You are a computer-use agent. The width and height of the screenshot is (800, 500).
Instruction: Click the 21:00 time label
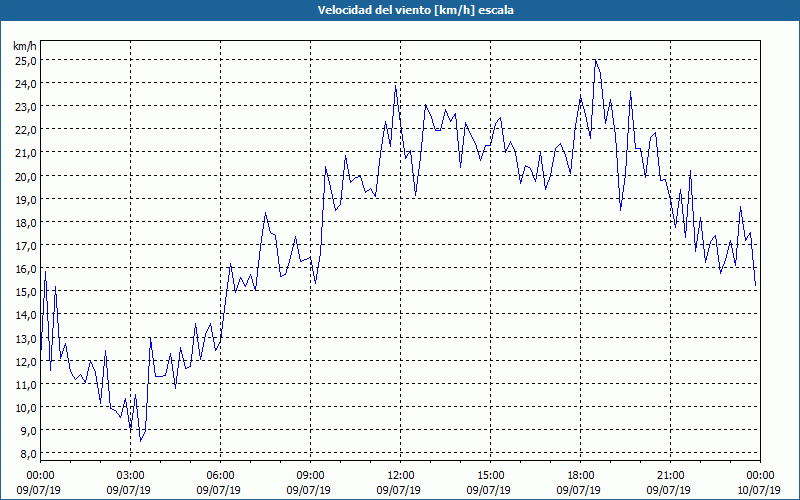(670, 476)
